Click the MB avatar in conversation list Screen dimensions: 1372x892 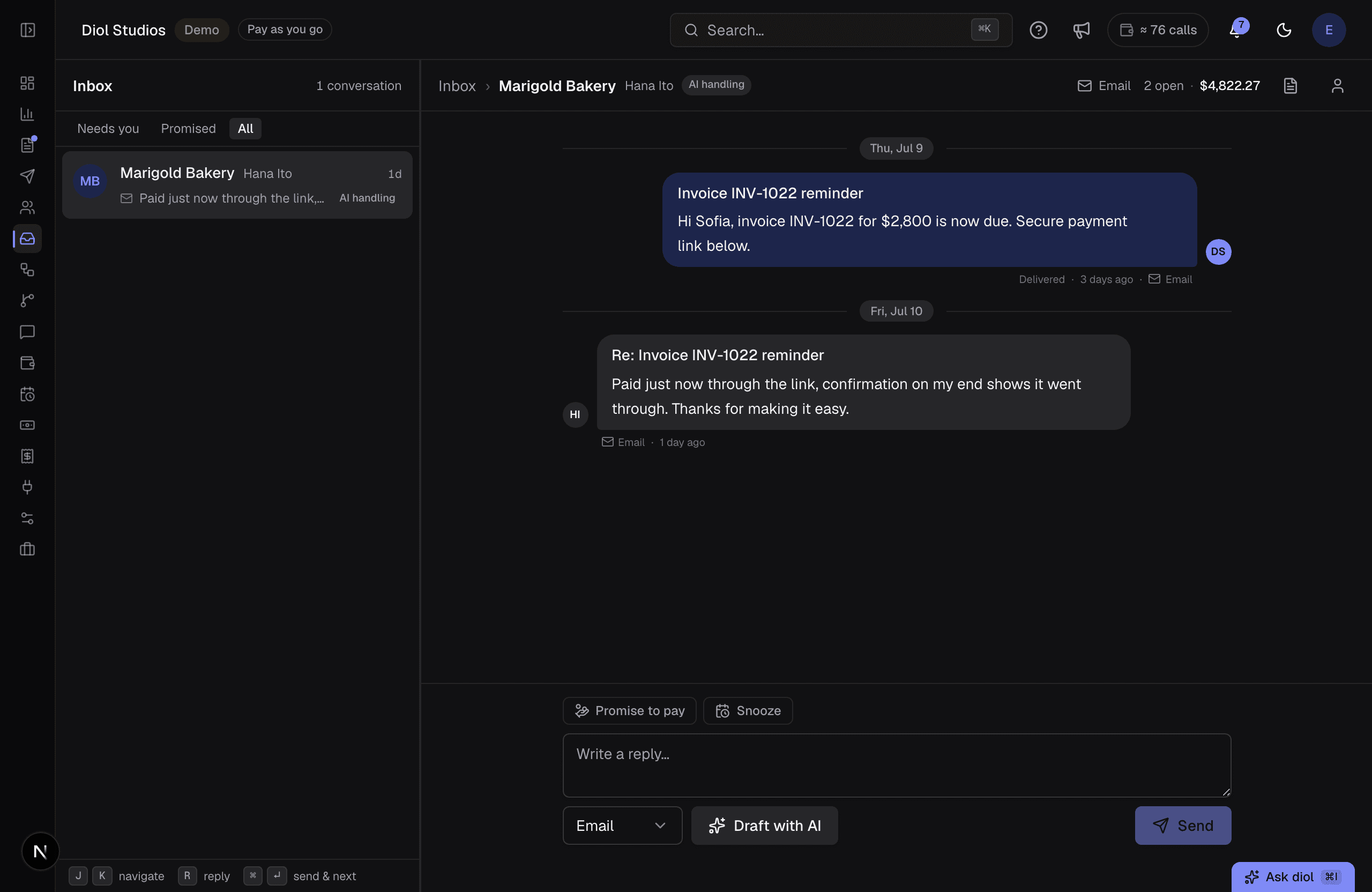pos(90,182)
